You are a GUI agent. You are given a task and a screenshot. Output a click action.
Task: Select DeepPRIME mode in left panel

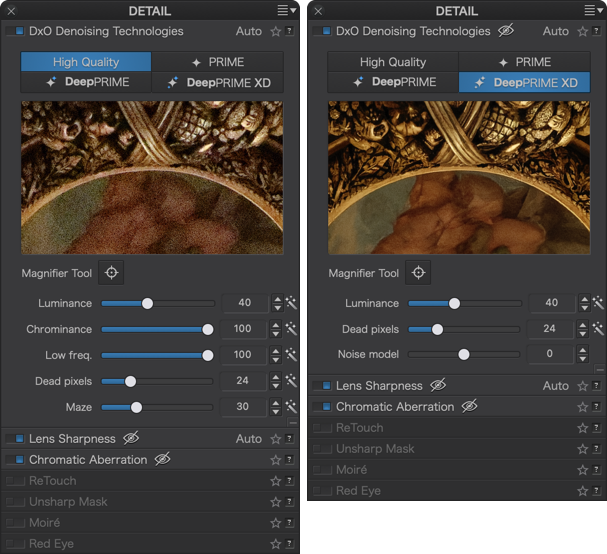86,82
